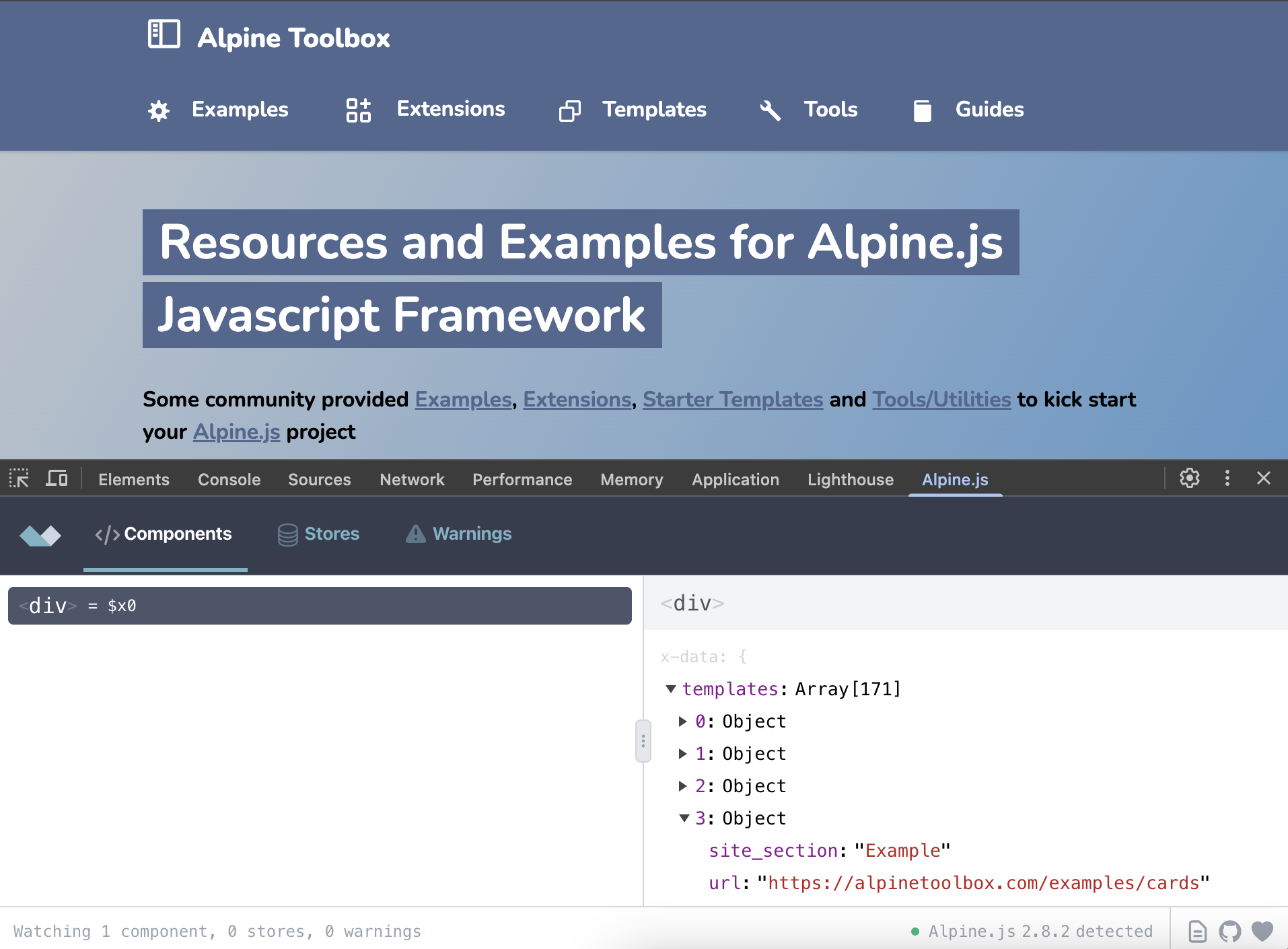This screenshot has width=1288, height=949.
Task: Go to Guides in navigation
Action: pos(989,110)
